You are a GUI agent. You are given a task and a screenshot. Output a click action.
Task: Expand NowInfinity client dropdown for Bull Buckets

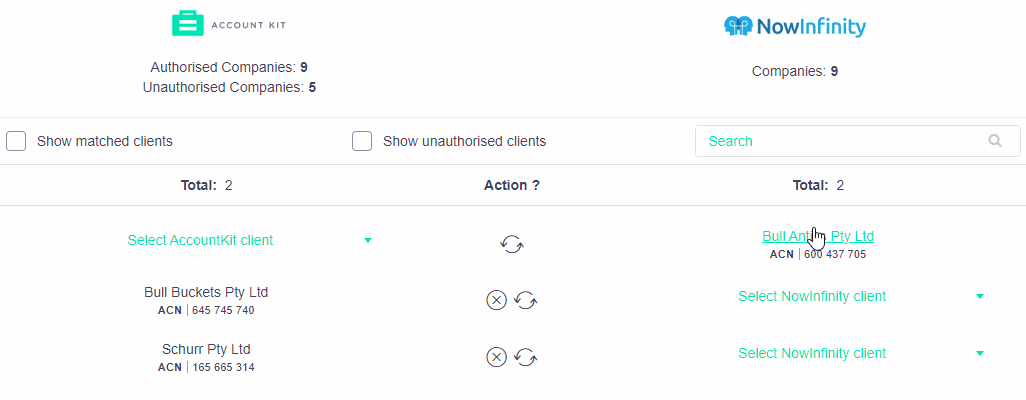point(812,296)
